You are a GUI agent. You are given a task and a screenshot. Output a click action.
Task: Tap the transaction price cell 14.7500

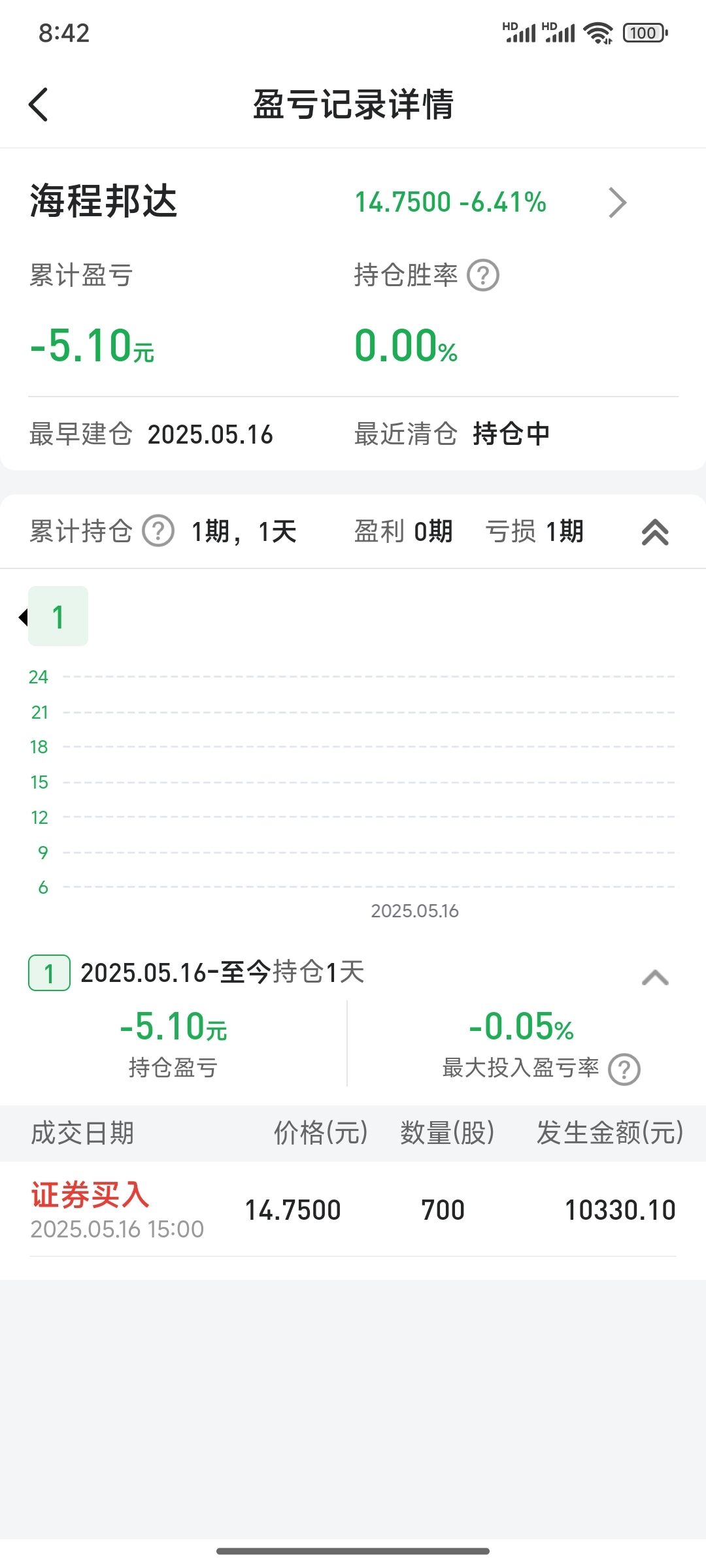[293, 1210]
